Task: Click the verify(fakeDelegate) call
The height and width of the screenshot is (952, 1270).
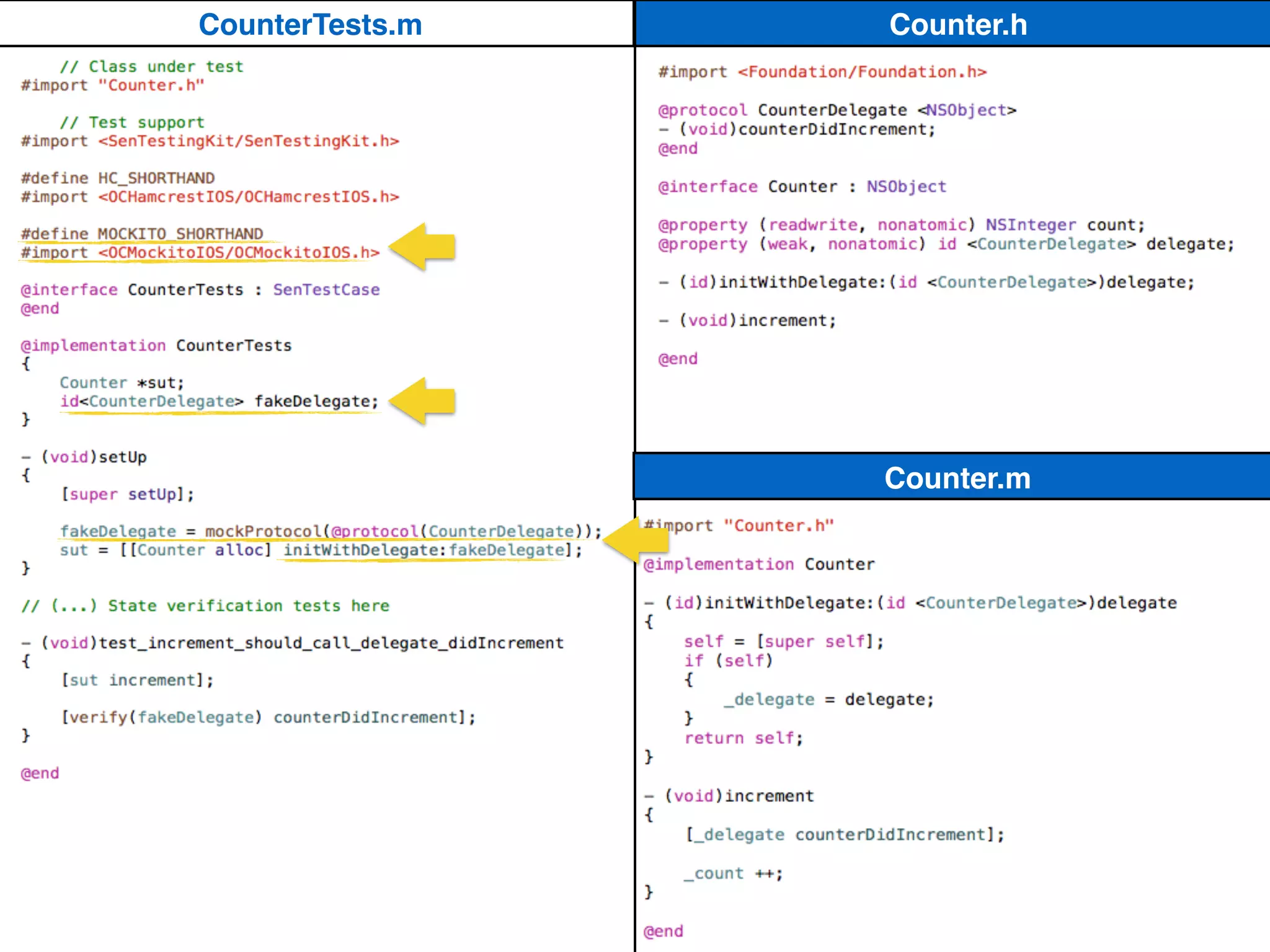Action: click(x=164, y=717)
